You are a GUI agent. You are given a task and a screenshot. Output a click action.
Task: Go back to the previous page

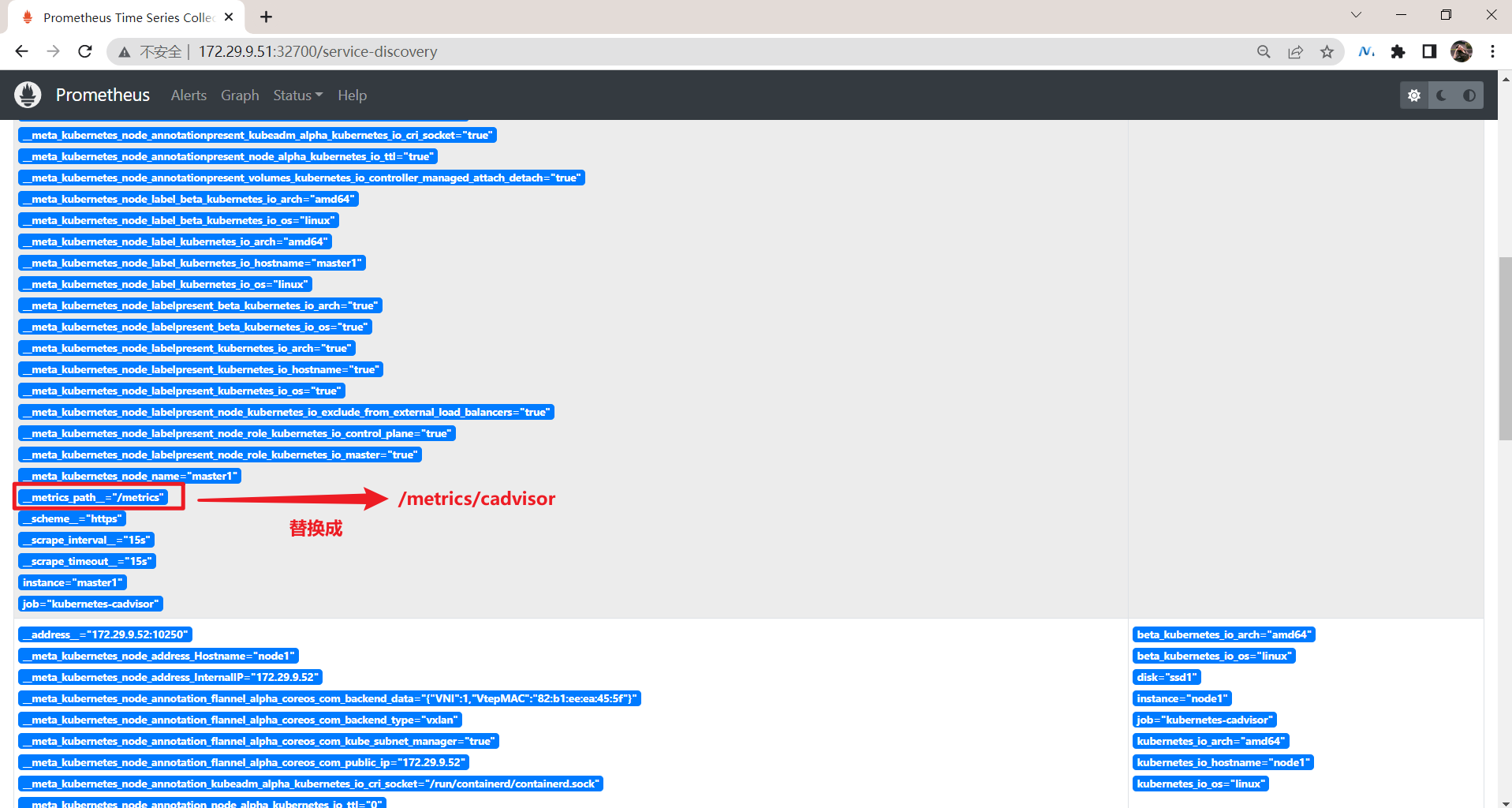[21, 51]
